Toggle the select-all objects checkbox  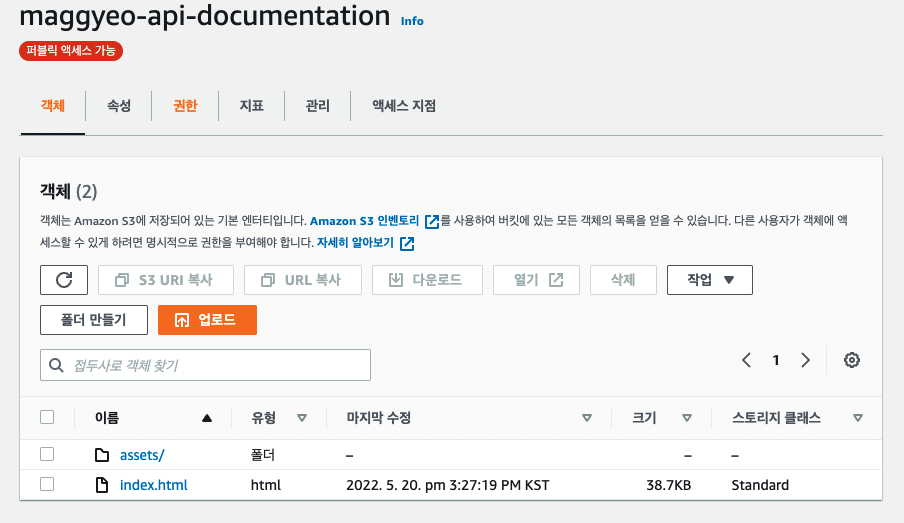pos(47,417)
